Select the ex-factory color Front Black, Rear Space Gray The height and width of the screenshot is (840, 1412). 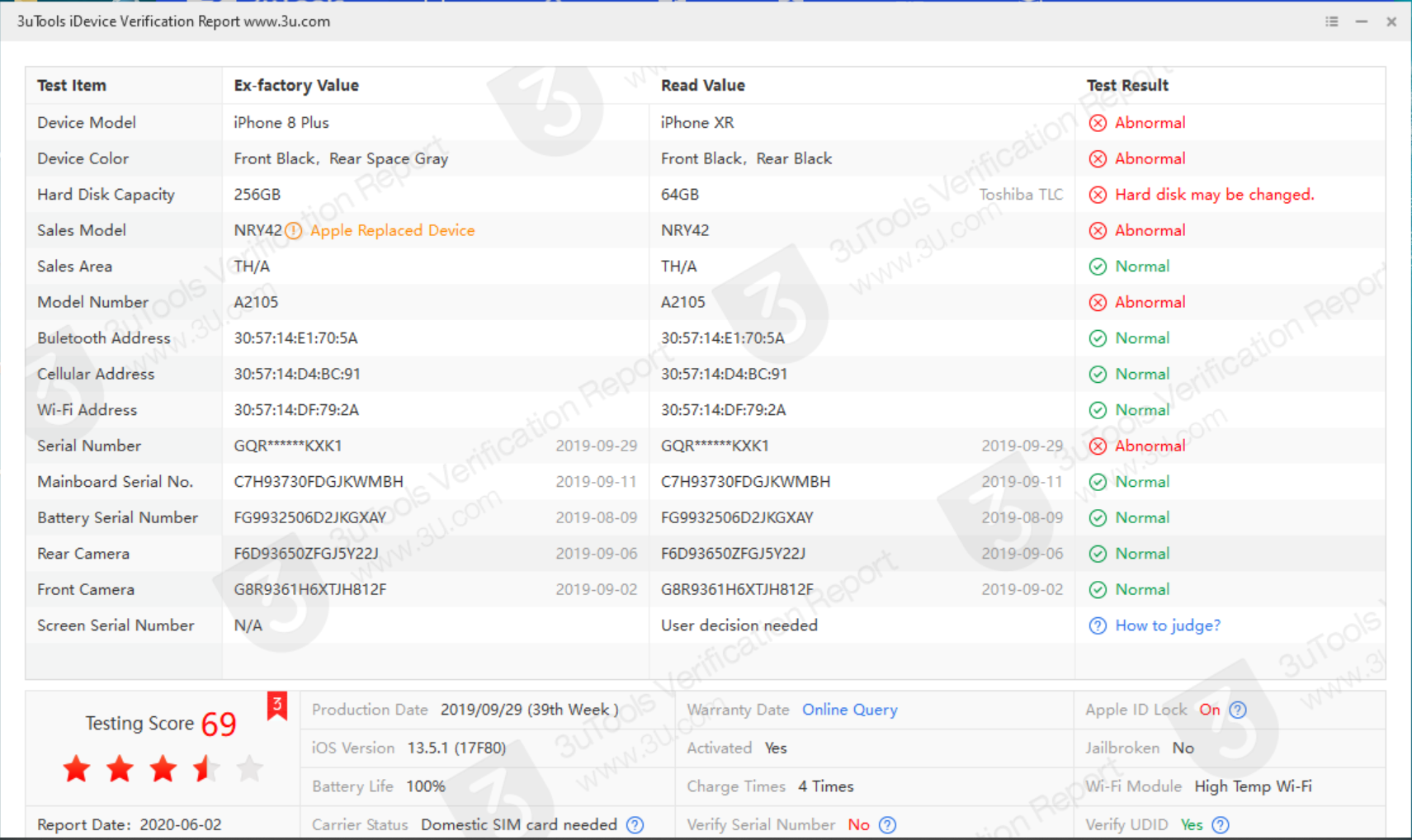(341, 158)
